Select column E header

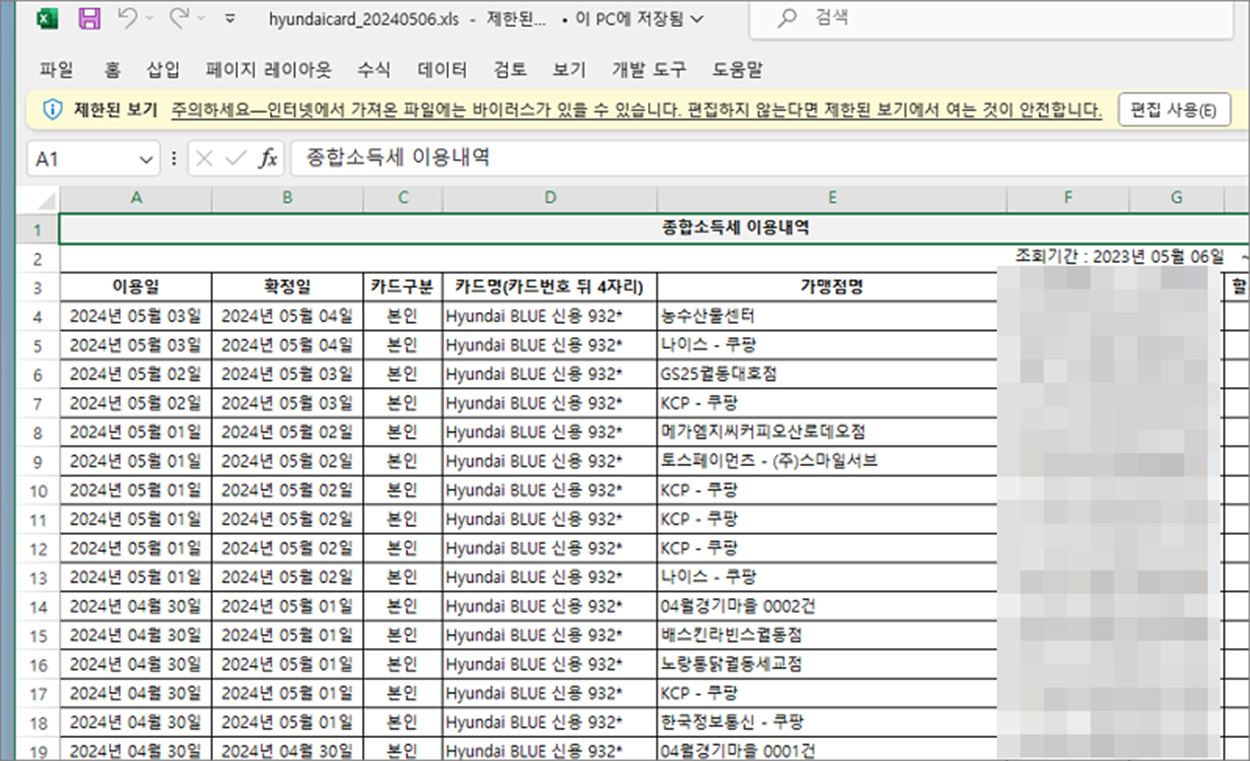click(x=832, y=198)
